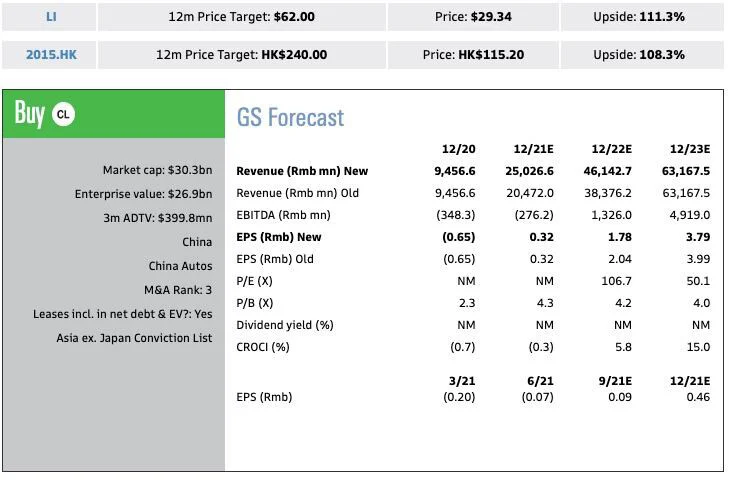The image size is (731, 480).
Task: Click the Upside 111.3% cell
Action: (641, 17)
